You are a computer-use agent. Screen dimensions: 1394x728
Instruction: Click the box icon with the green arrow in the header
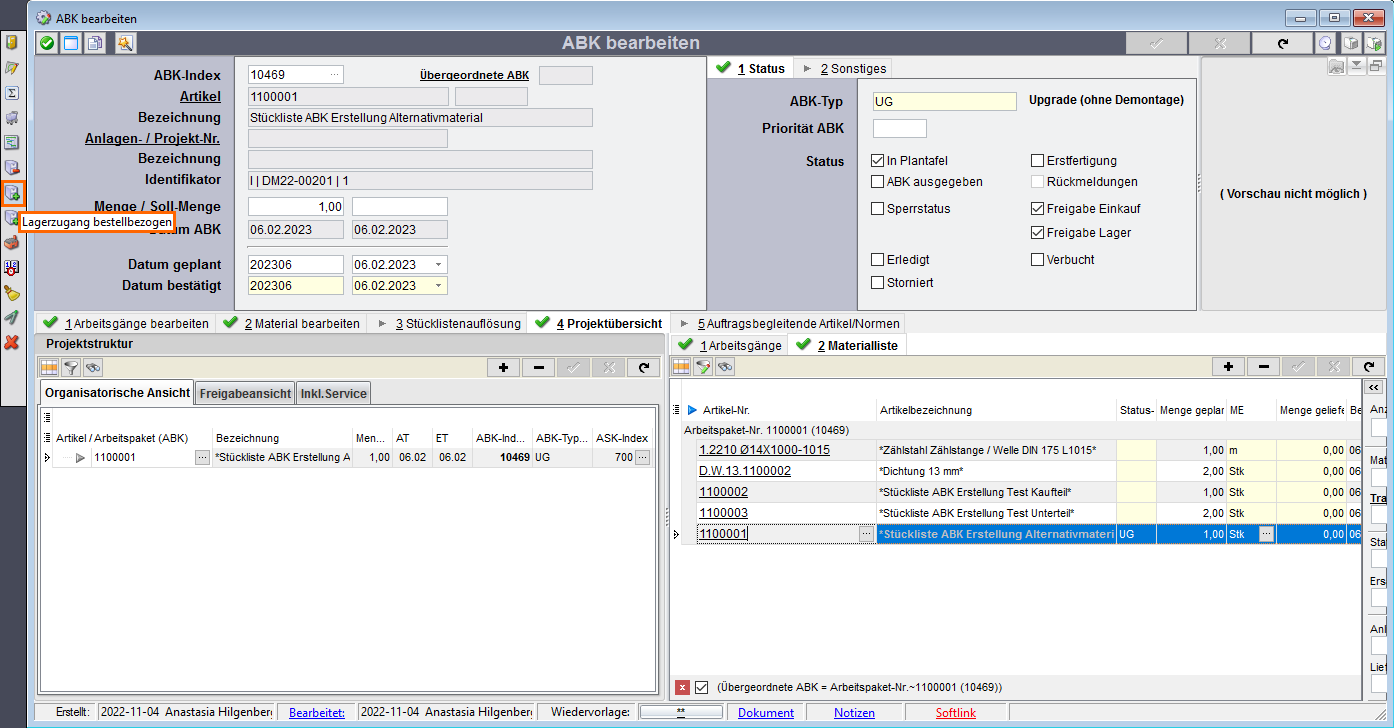(1373, 43)
